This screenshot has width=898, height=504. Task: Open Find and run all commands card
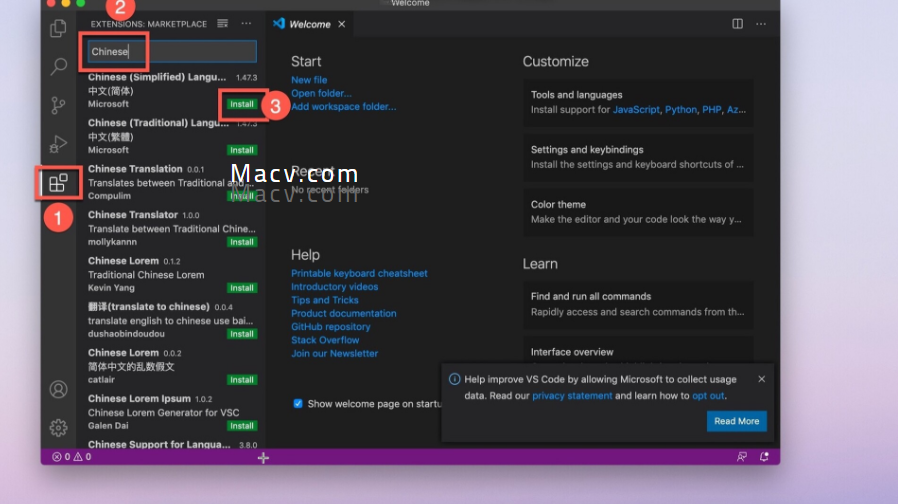point(638,304)
